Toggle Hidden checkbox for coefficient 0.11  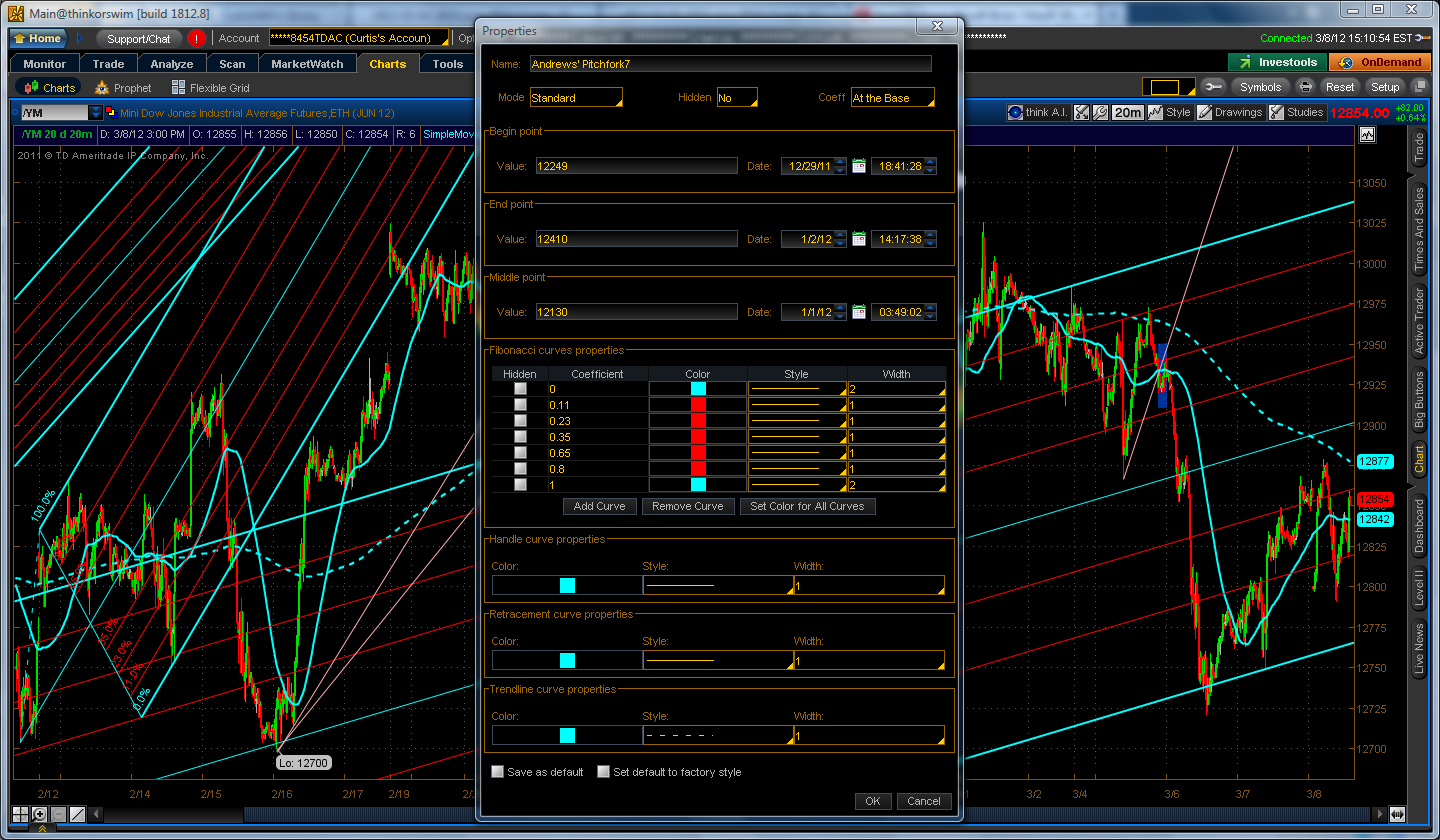(x=519, y=405)
